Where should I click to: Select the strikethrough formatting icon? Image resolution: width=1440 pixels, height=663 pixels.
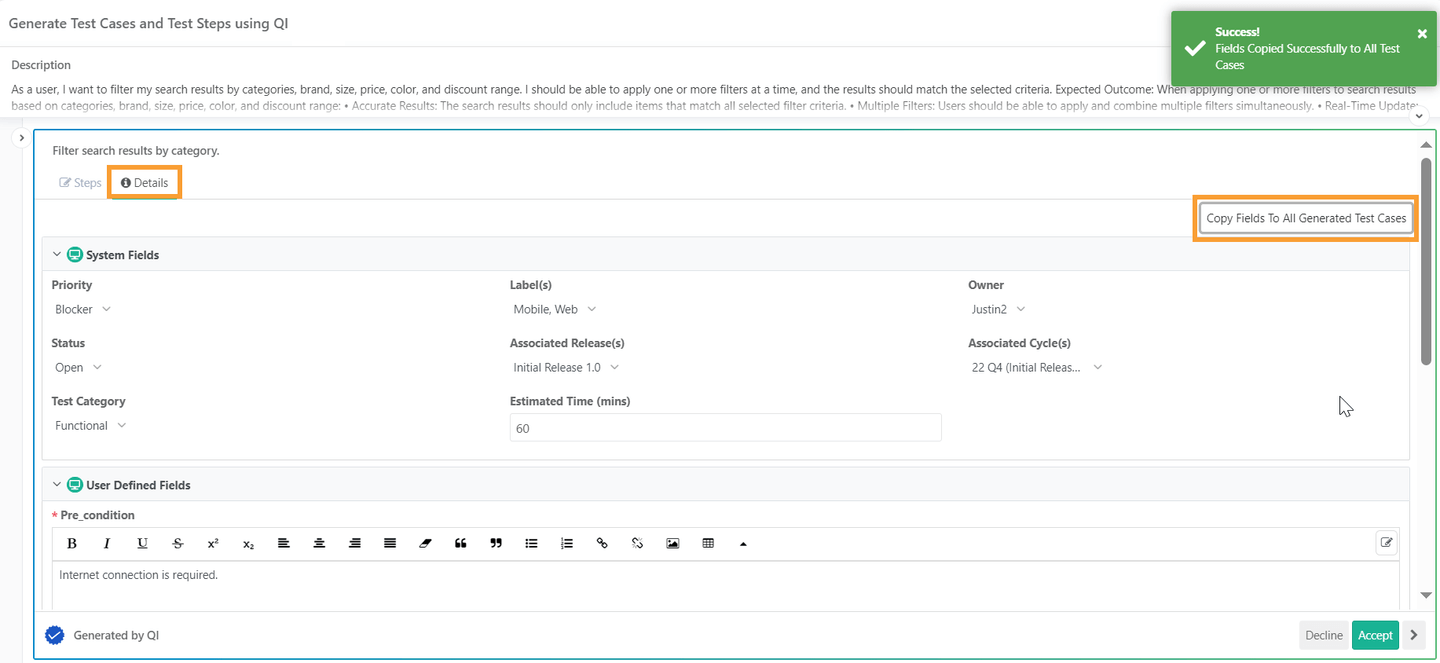coord(177,543)
